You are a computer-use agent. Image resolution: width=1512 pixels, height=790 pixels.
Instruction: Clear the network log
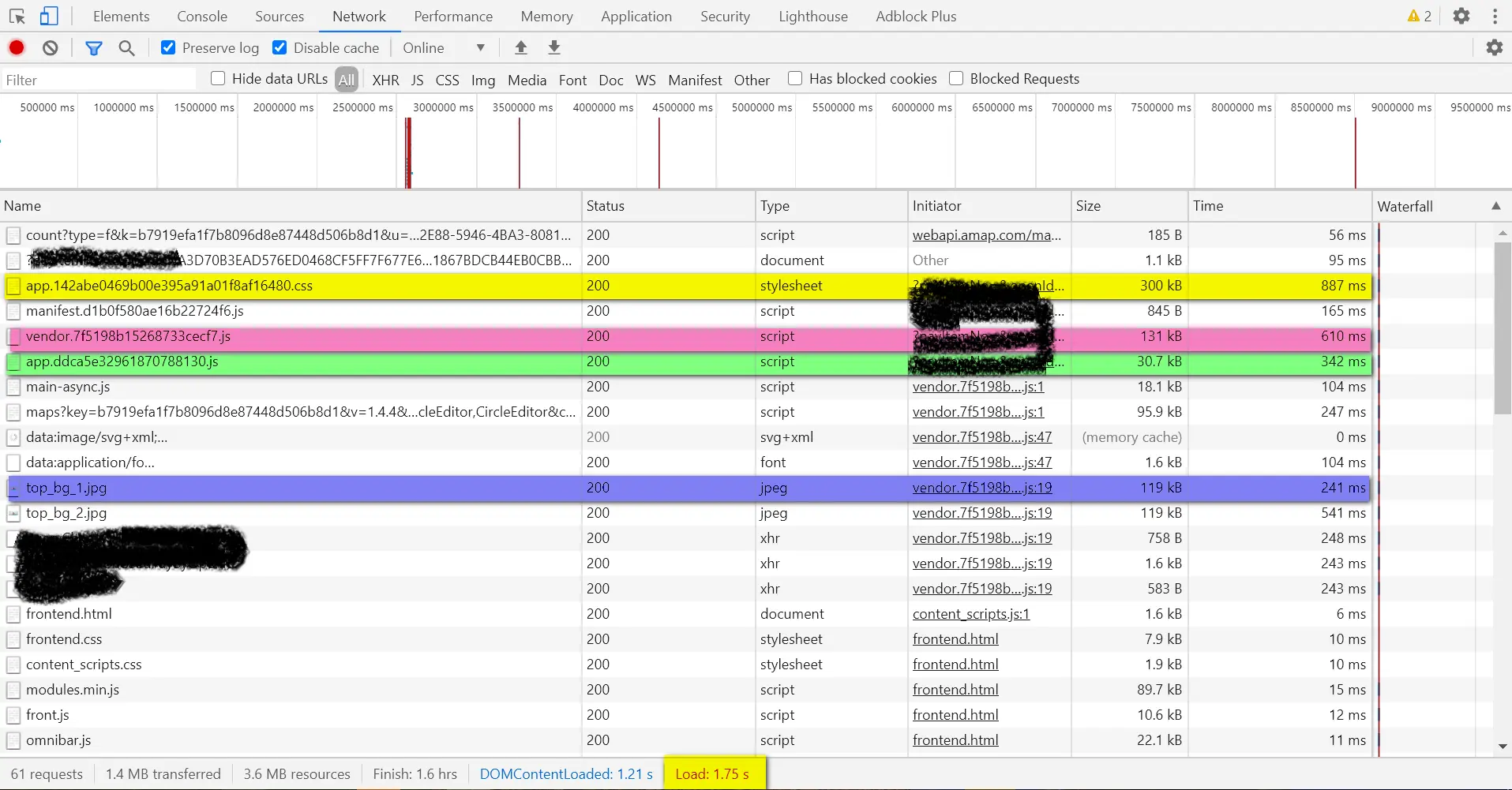pos(51,48)
